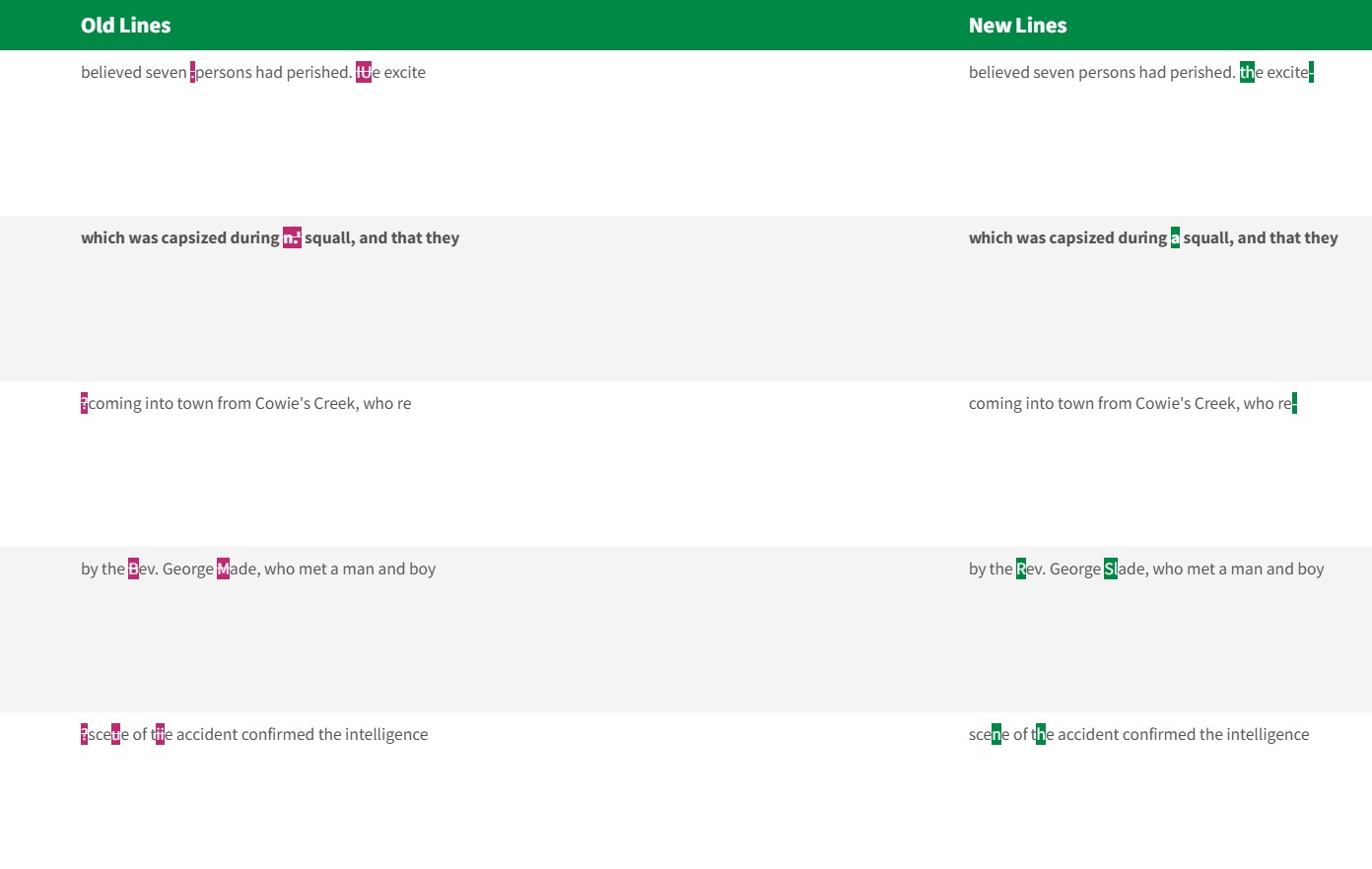The height and width of the screenshot is (869, 1372).
Task: Click pink highlighted 'M' in 'Made'
Action: coord(223,569)
